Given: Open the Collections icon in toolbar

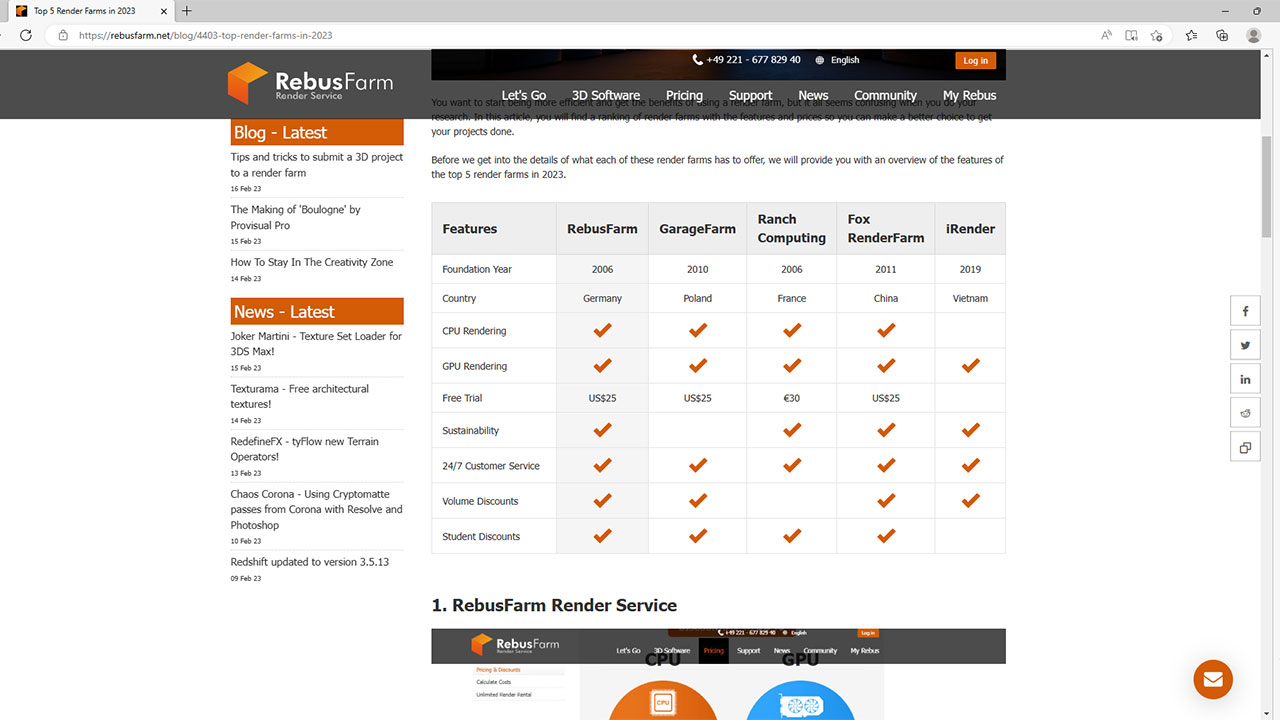Looking at the screenshot, I should pos(1222,35).
